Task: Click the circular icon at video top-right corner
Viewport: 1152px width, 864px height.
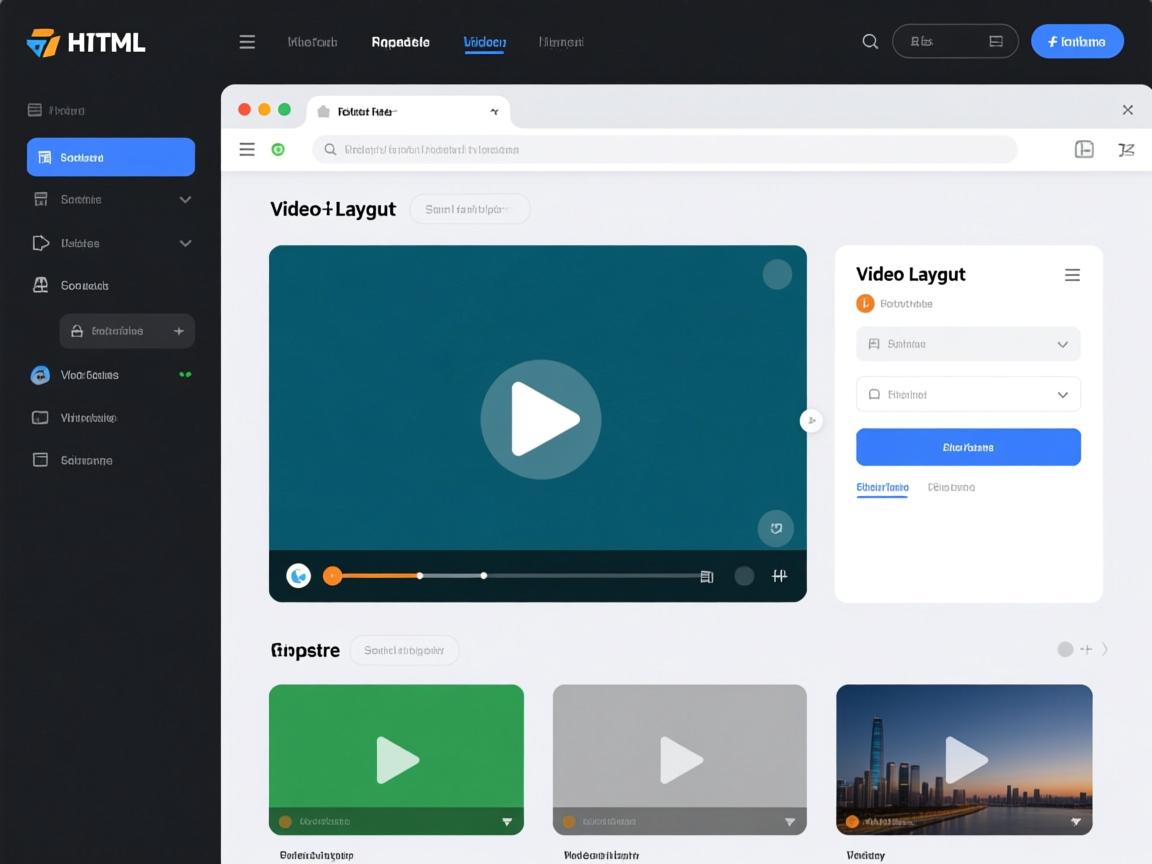Action: click(x=777, y=274)
